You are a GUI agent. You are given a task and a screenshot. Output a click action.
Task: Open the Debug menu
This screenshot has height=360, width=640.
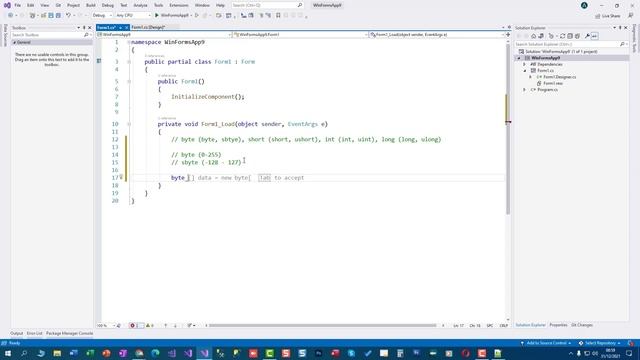coord(108,5)
